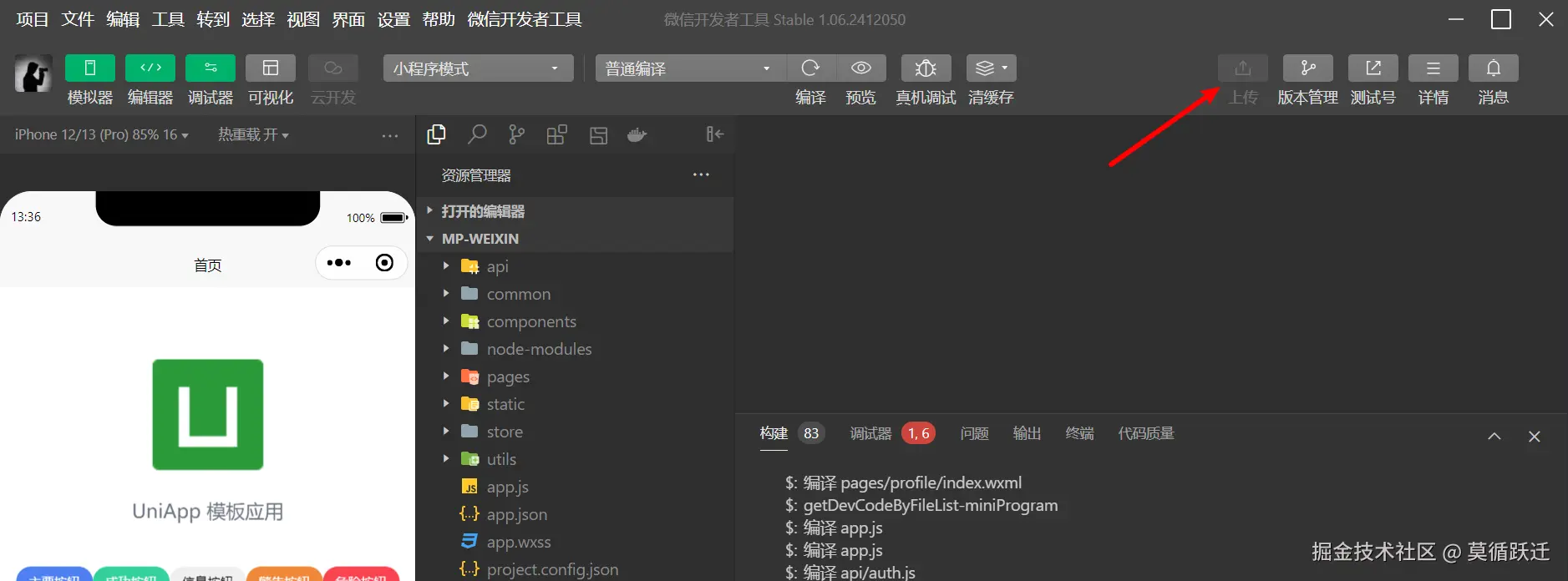Expand the api folder
This screenshot has width=1568, height=581.
pyautogui.click(x=575, y=266)
